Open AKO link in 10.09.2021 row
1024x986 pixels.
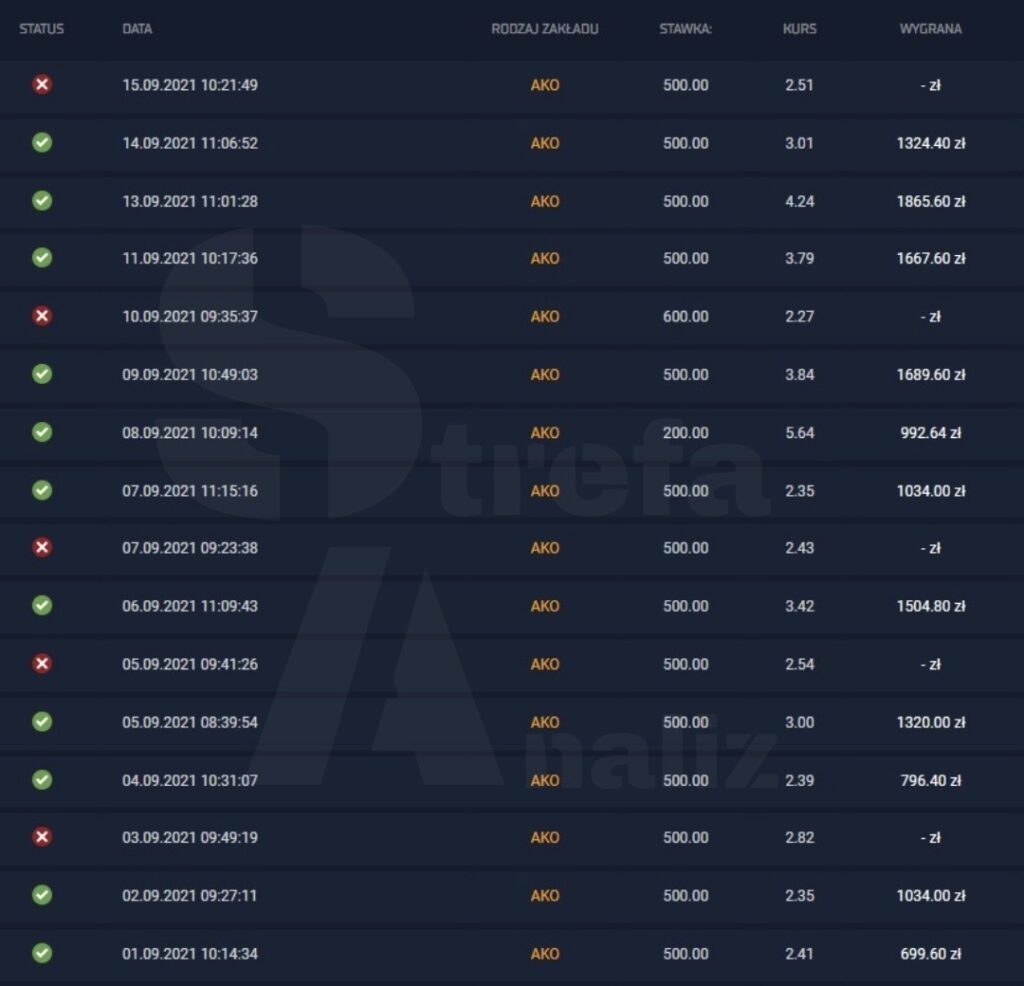(x=545, y=316)
